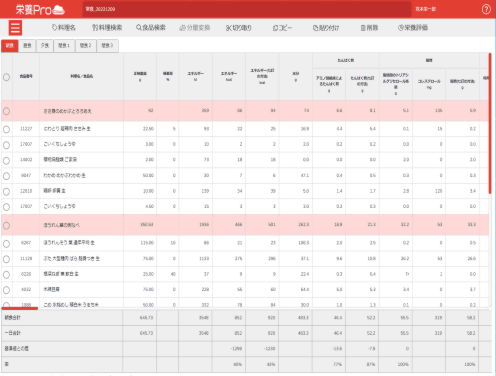
Task: Click the 朝食合計 summary row label
Action: (12, 317)
